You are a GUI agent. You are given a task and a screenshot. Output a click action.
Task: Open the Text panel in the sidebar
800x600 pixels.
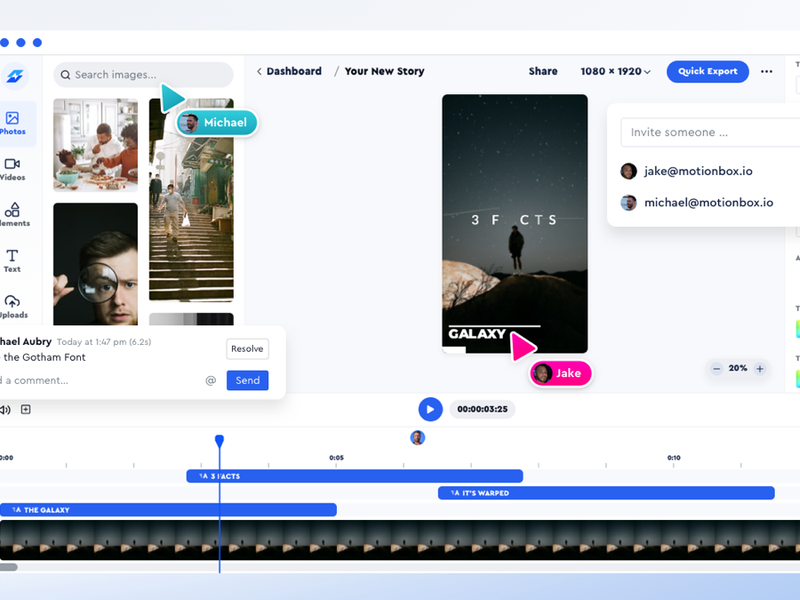13,259
